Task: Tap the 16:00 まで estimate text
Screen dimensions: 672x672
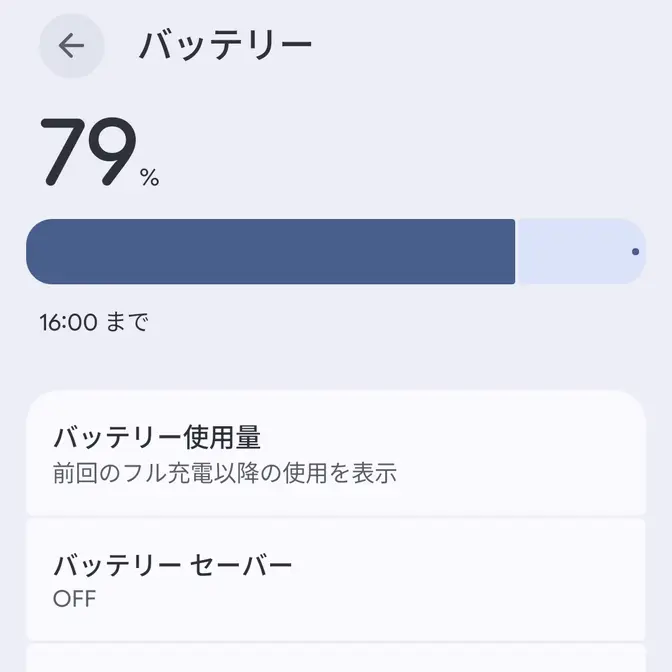Action: pos(93,322)
